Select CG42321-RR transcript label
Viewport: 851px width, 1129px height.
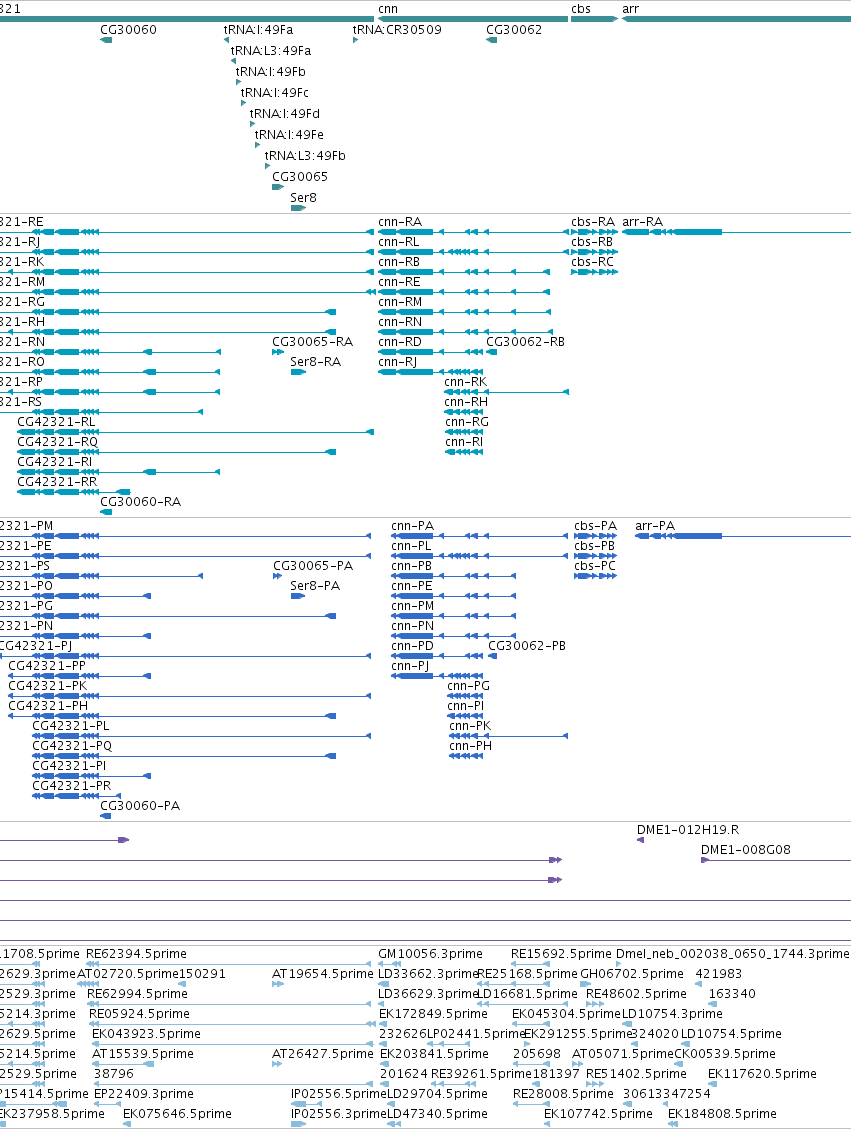tap(57, 482)
